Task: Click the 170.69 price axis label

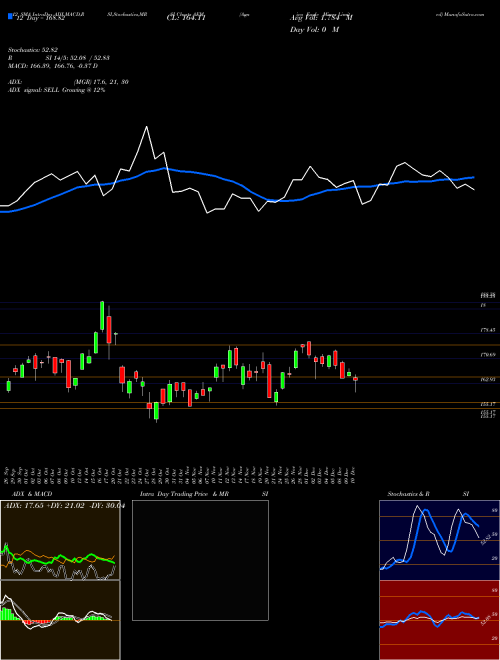Action: point(488,355)
